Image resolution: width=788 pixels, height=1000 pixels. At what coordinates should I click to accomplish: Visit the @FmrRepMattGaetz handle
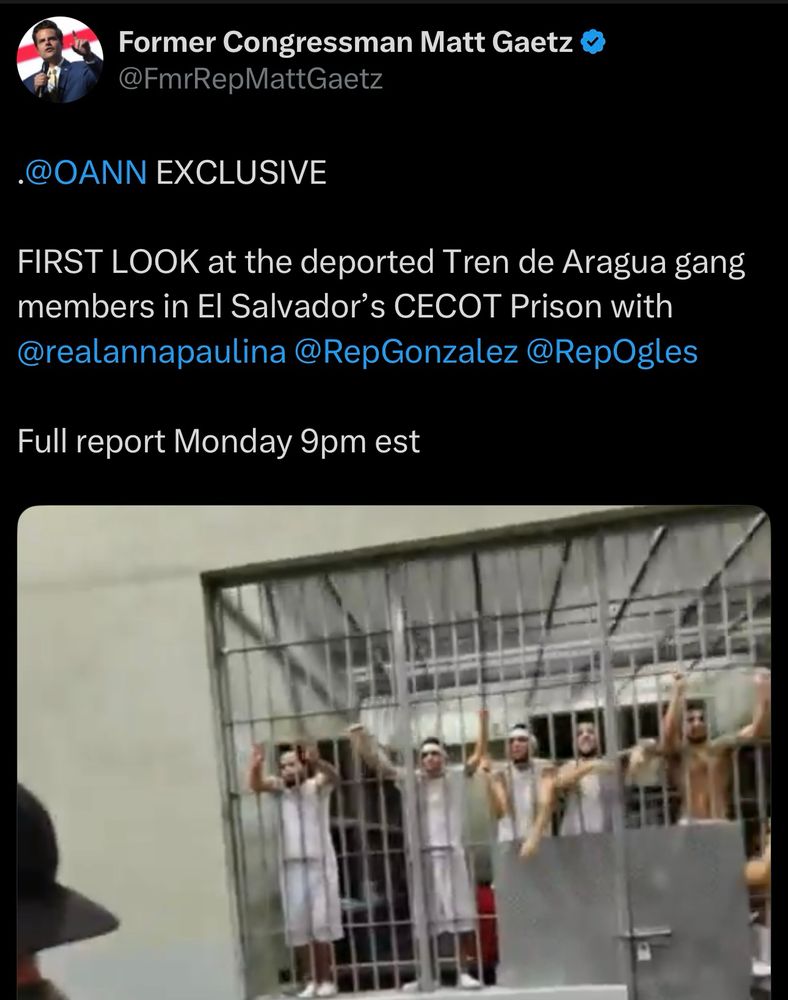point(251,79)
